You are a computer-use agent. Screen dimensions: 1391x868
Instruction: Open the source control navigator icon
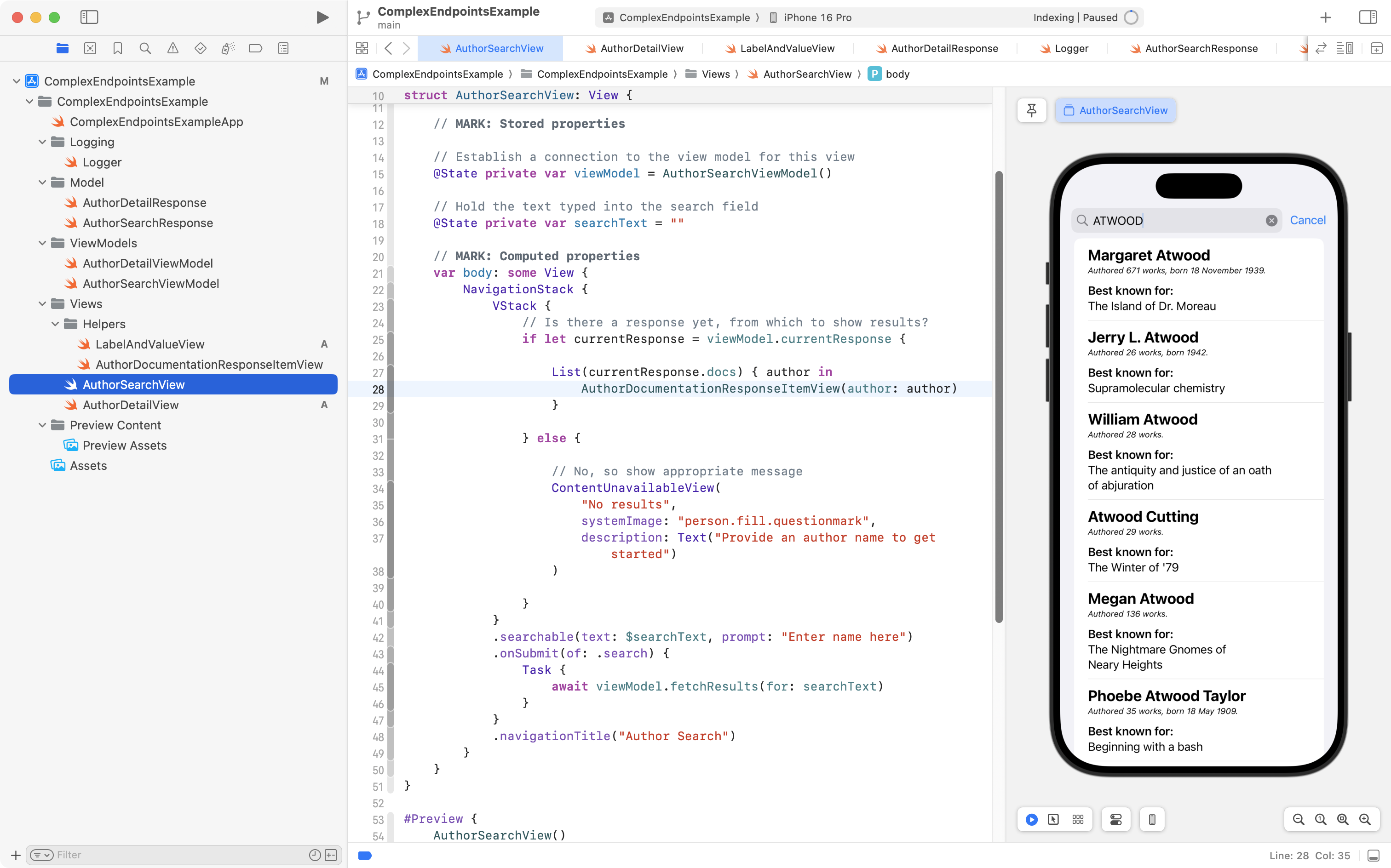click(x=90, y=49)
